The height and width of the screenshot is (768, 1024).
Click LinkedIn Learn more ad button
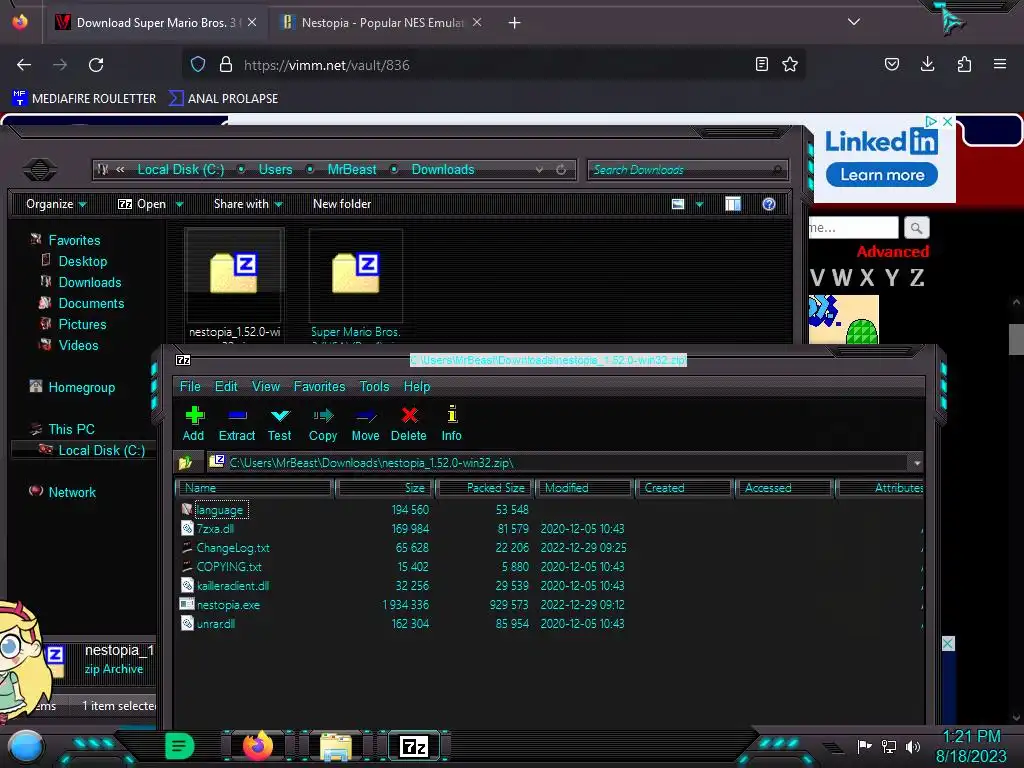882,175
